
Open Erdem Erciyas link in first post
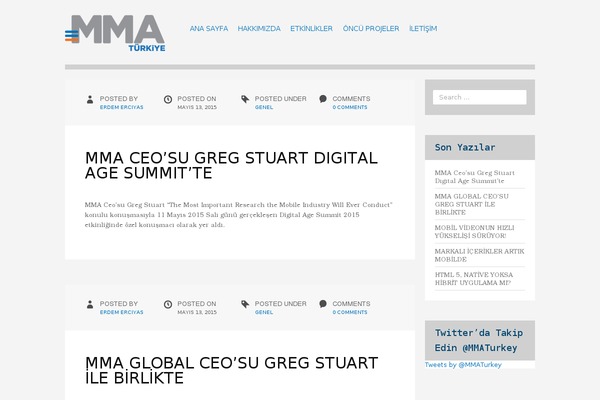[122, 108]
